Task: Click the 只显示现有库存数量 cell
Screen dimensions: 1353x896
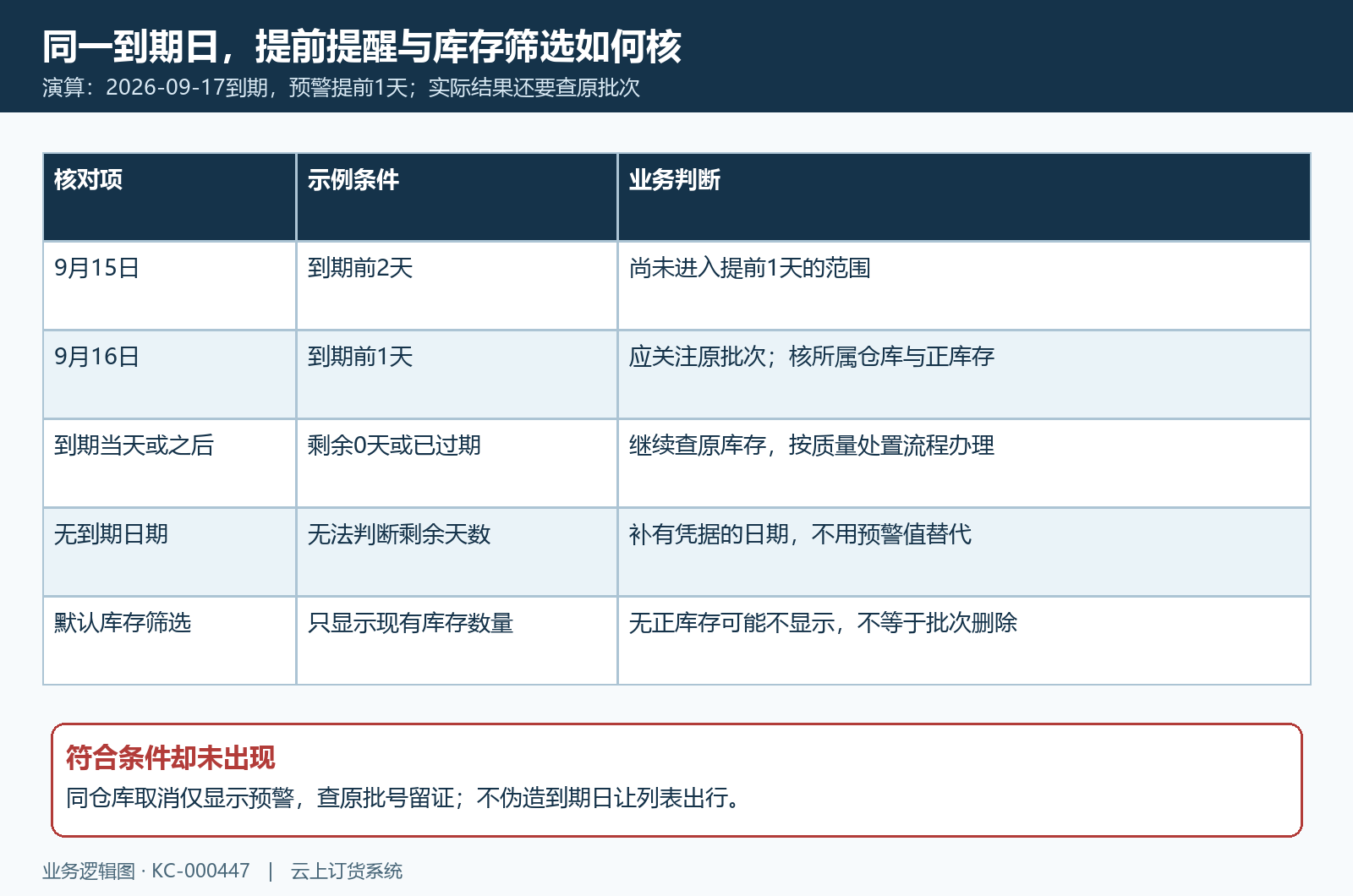Action: click(457, 641)
